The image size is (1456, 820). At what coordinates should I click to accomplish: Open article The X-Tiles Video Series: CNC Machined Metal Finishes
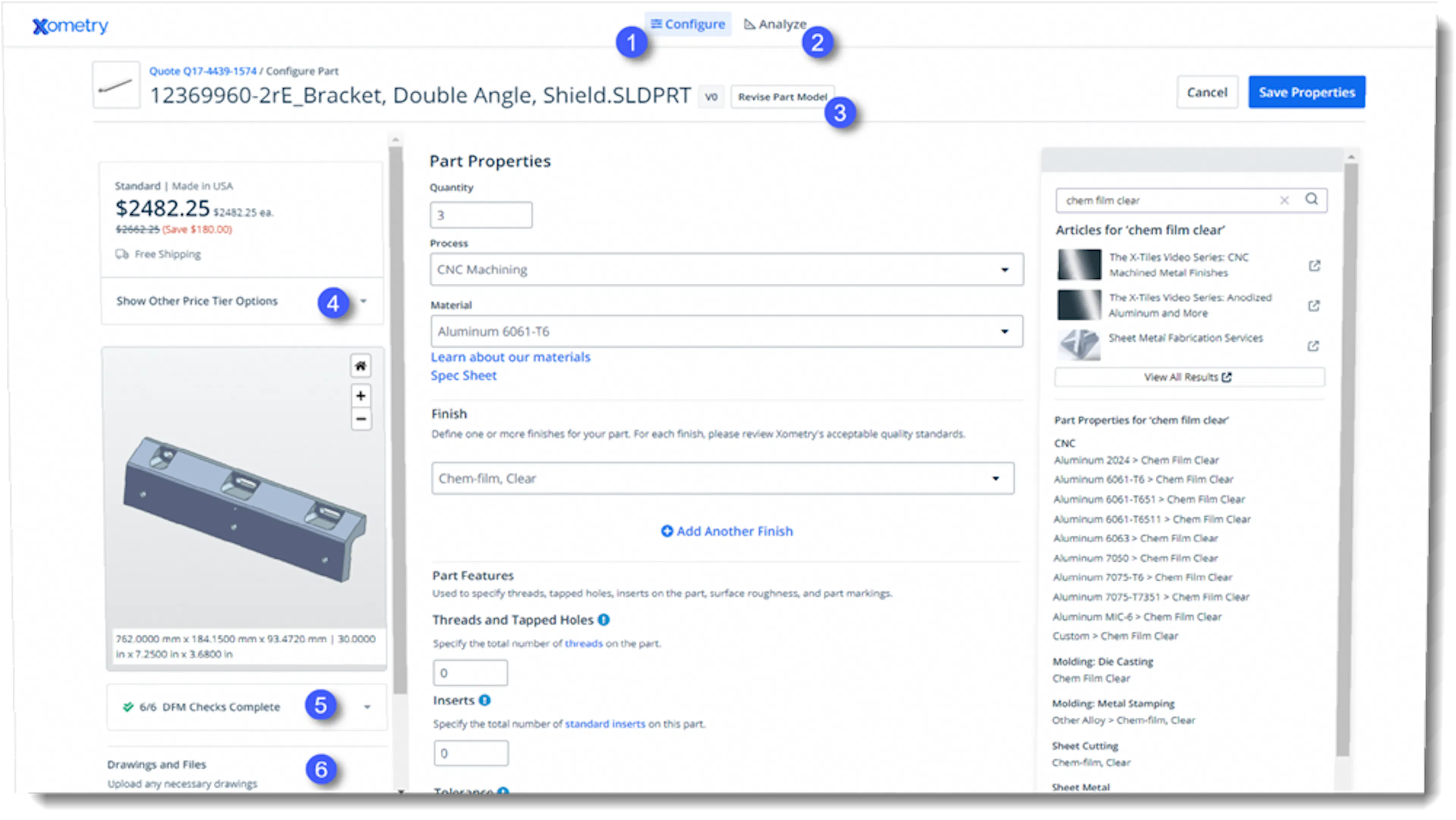[1178, 265]
